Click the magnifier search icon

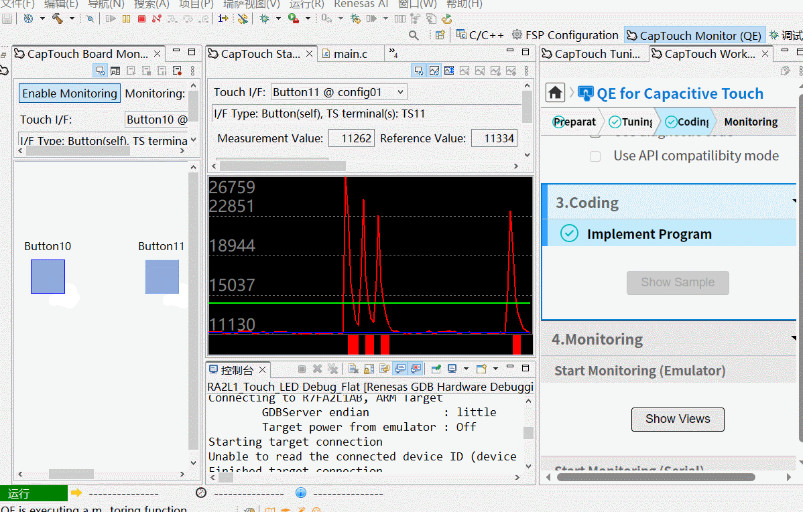414,35
